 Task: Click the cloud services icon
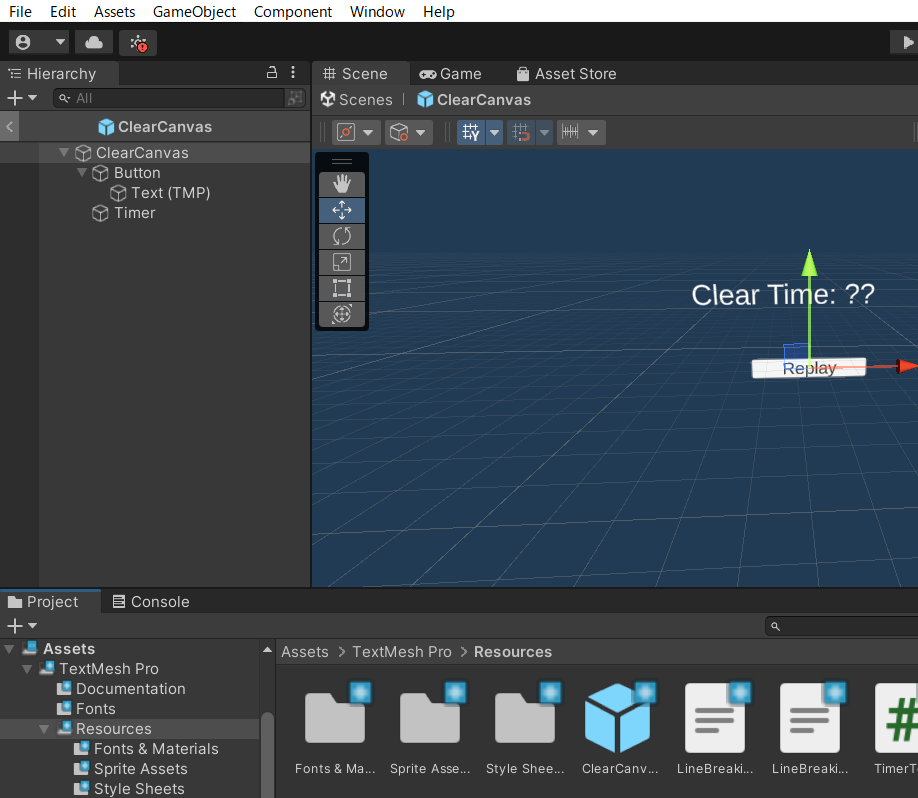[x=93, y=42]
